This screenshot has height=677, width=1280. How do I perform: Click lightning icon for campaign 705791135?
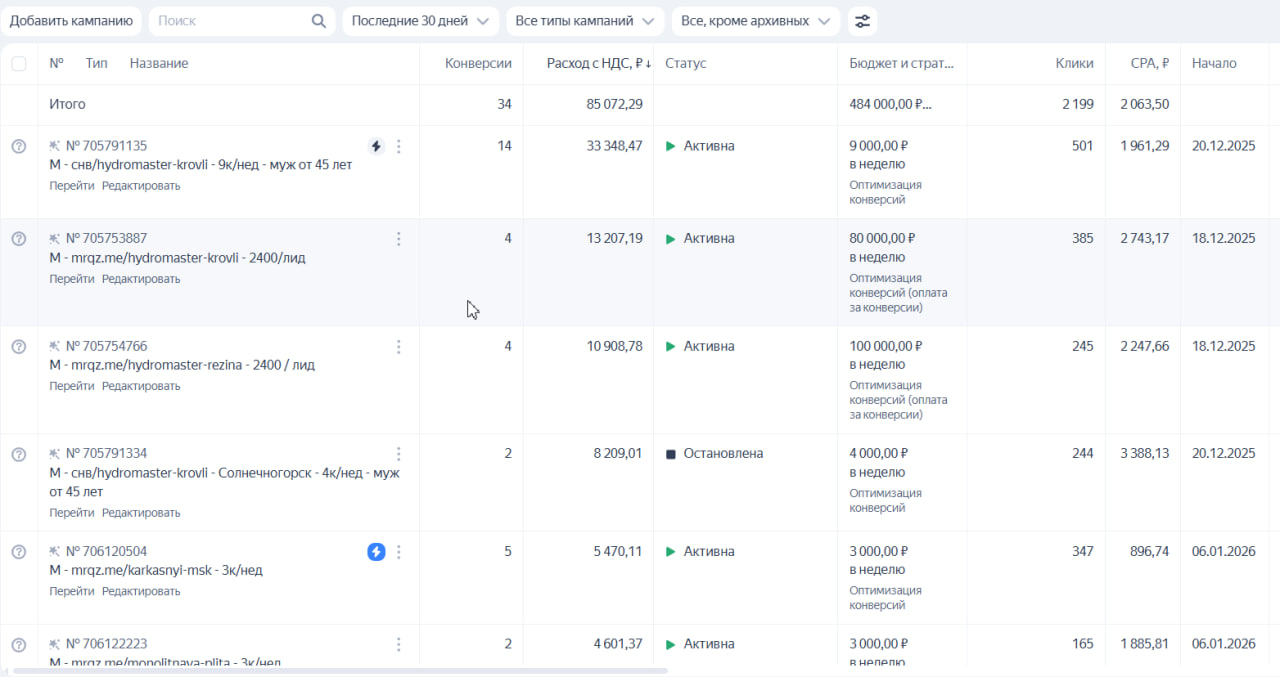pos(376,147)
